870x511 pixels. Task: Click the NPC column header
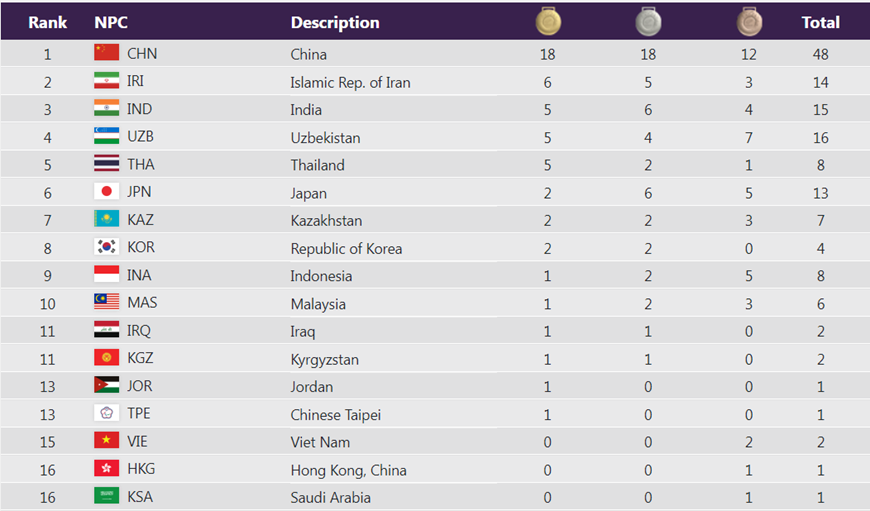coord(111,22)
